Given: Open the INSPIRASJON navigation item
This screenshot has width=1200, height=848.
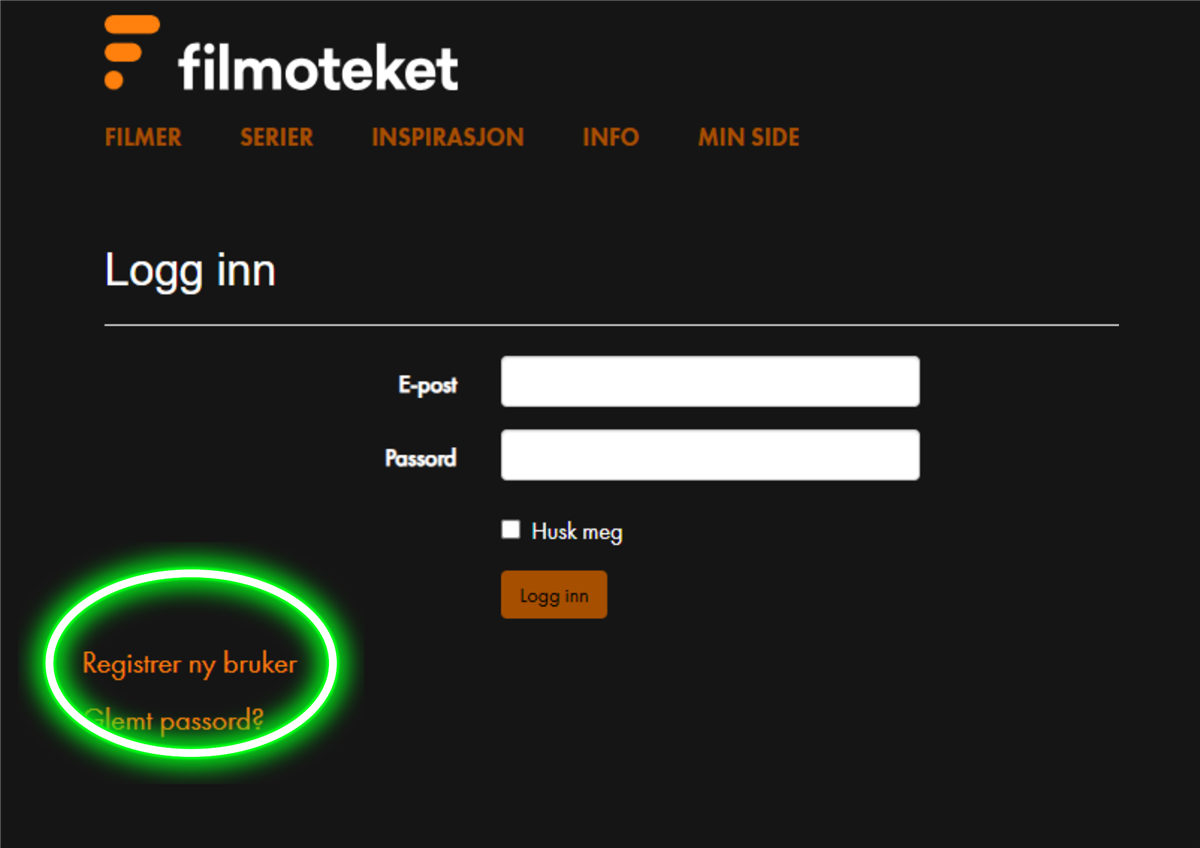Looking at the screenshot, I should click(448, 137).
